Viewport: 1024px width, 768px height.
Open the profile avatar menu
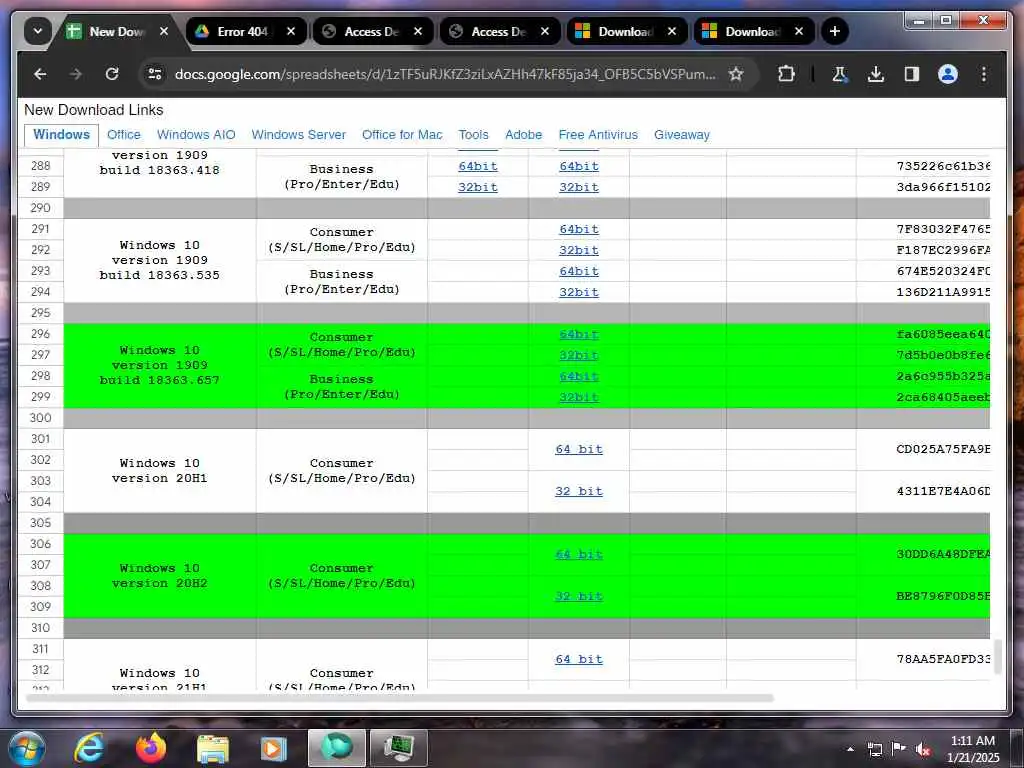coord(948,74)
